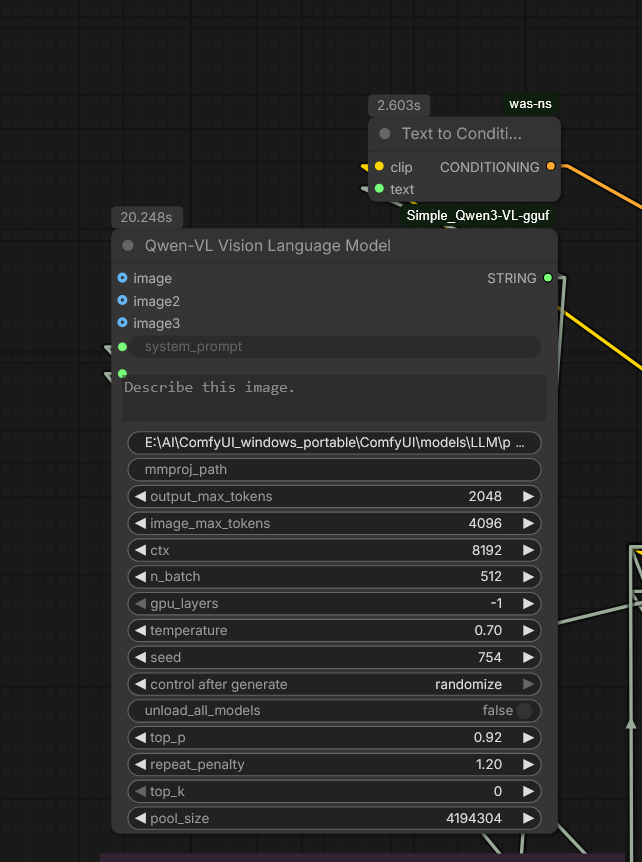Click the yellow clip input socket
642x862 pixels.
point(379,166)
